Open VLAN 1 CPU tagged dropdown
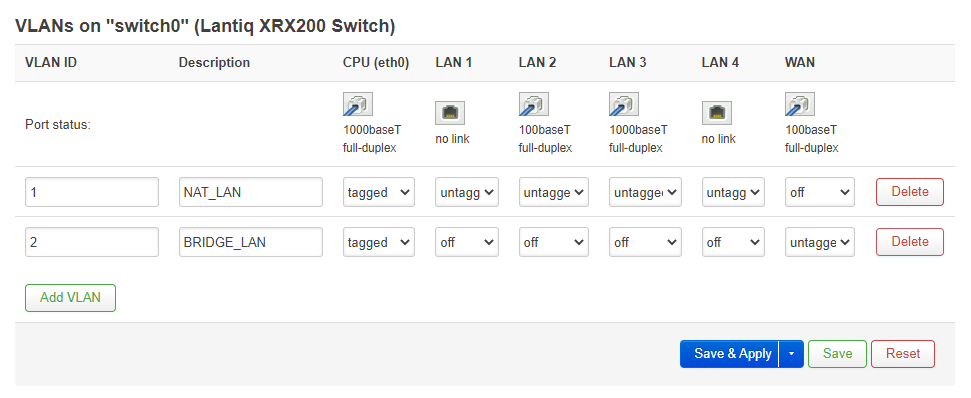971x398 pixels. pyautogui.click(x=378, y=193)
